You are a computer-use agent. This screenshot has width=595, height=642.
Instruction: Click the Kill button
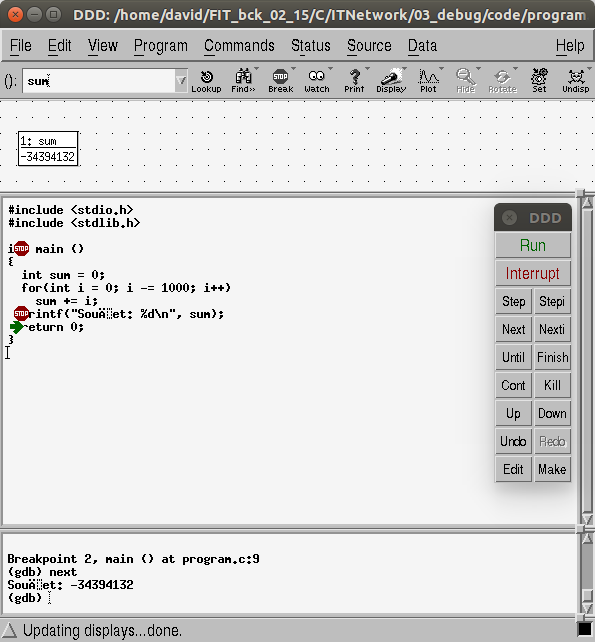click(x=552, y=385)
